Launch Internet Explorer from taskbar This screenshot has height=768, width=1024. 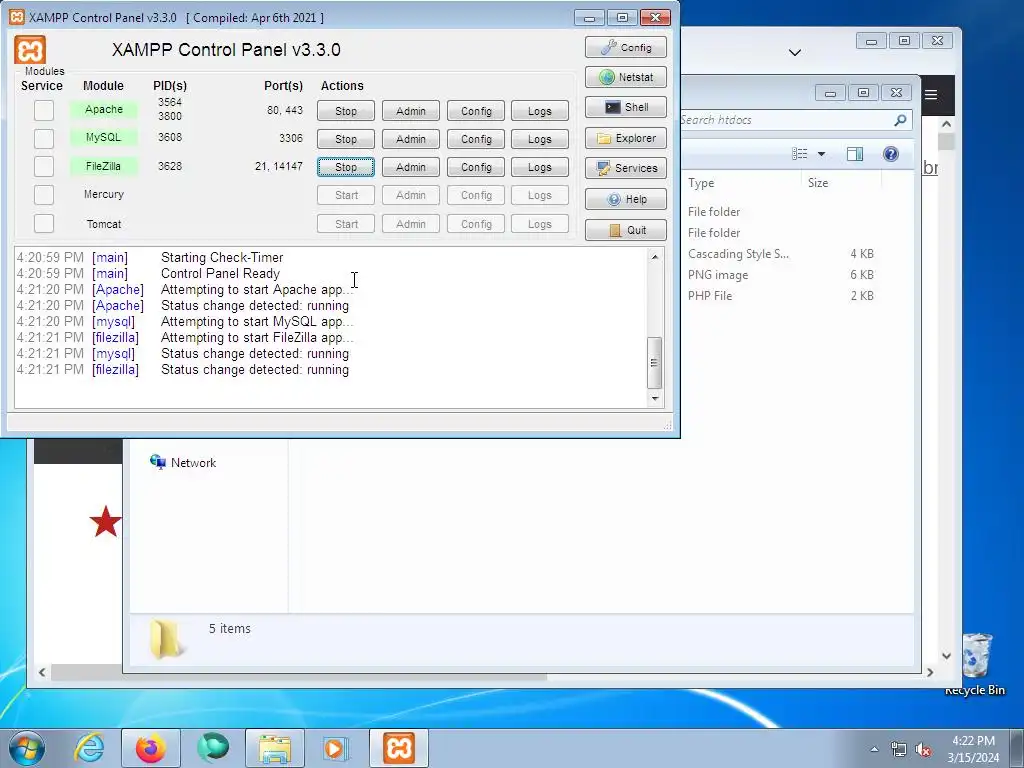89,748
